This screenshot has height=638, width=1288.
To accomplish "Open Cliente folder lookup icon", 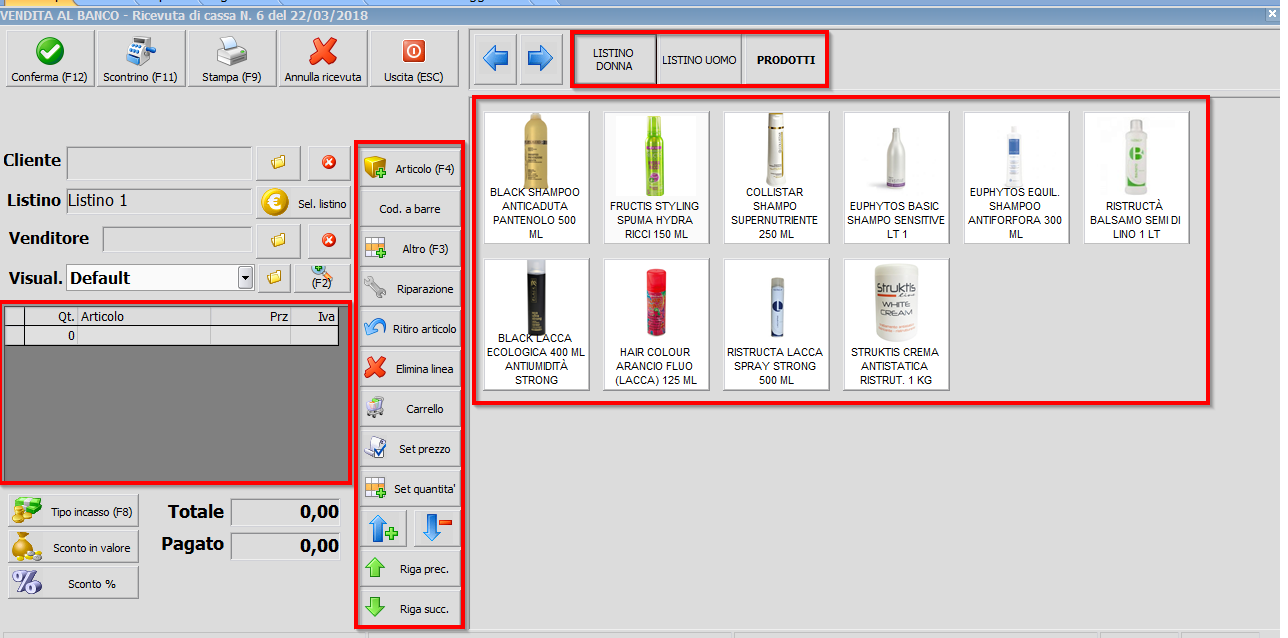I will [x=279, y=162].
